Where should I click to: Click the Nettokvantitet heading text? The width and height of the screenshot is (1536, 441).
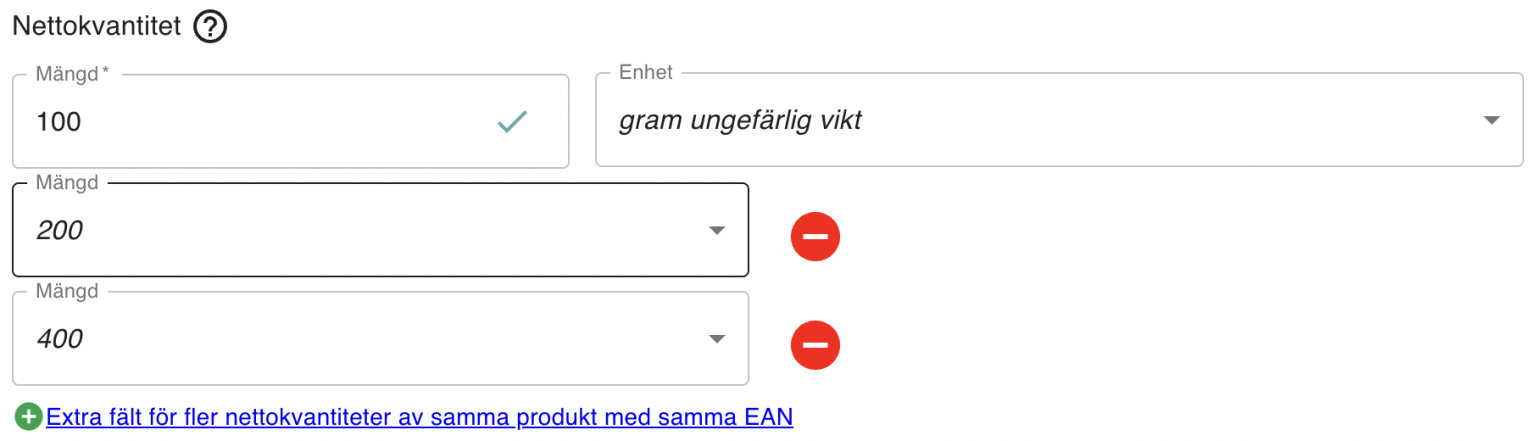(96, 28)
